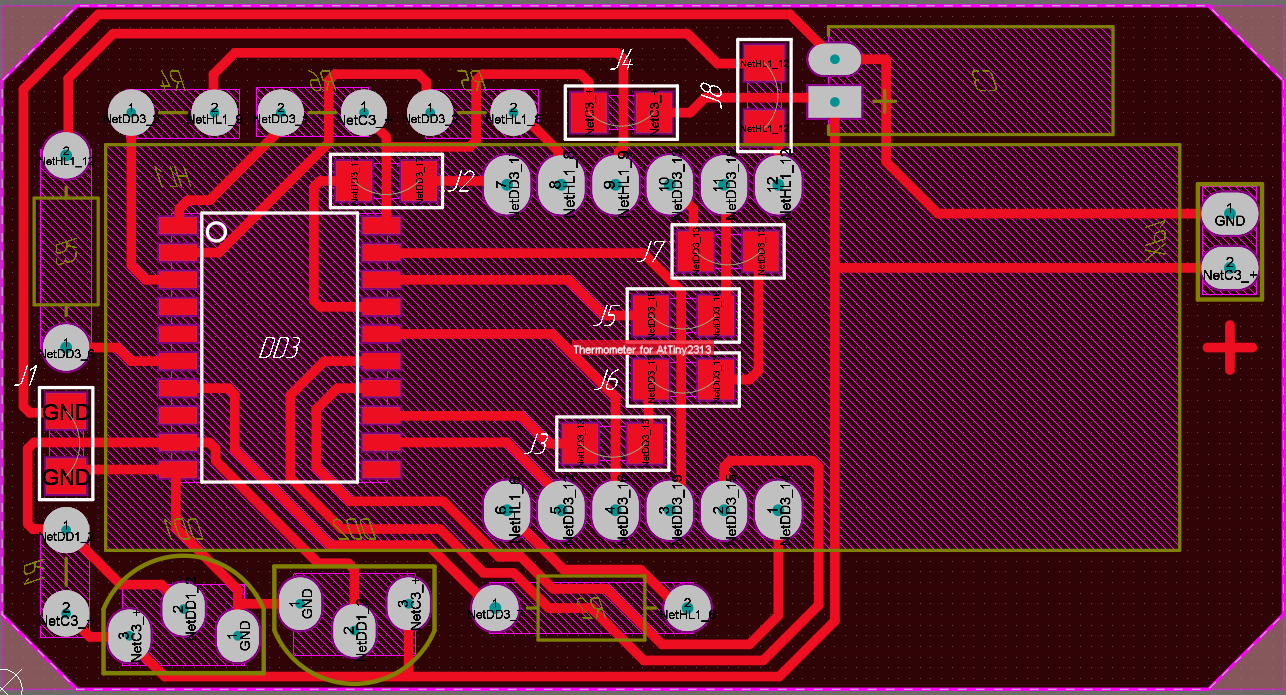Select J8's lower NetHL1_12 pad

[x=764, y=127]
